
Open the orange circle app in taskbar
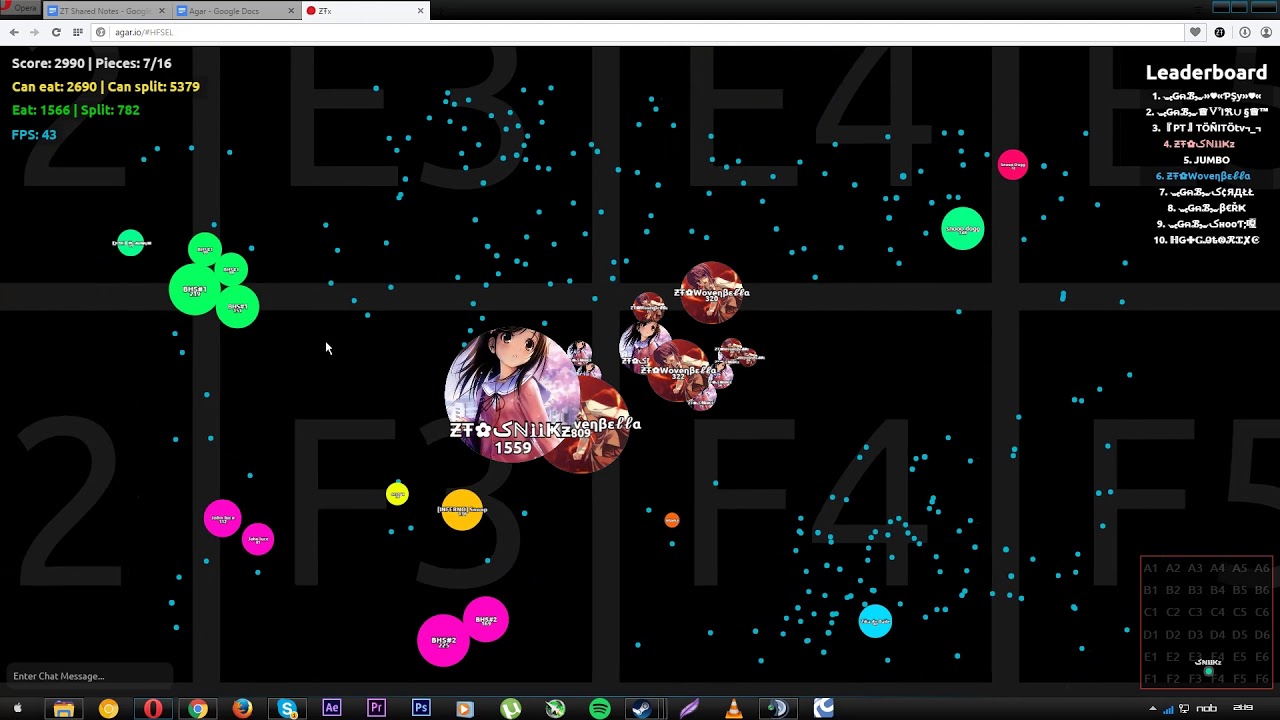[x=109, y=709]
